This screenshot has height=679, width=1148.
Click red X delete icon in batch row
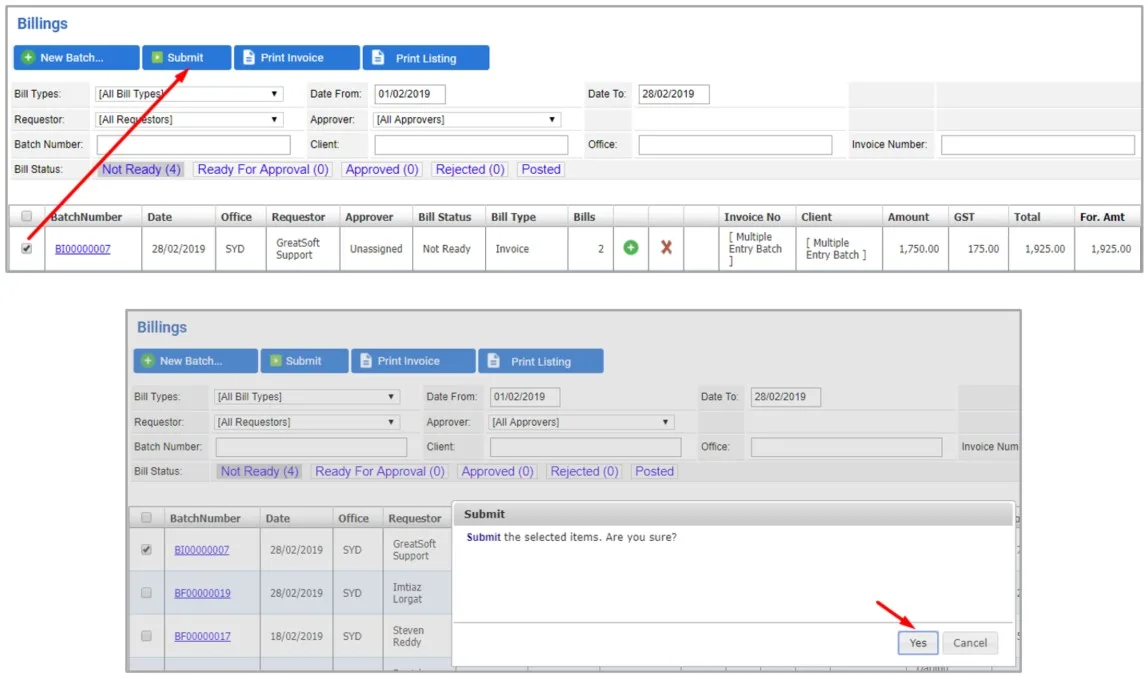pyautogui.click(x=666, y=248)
